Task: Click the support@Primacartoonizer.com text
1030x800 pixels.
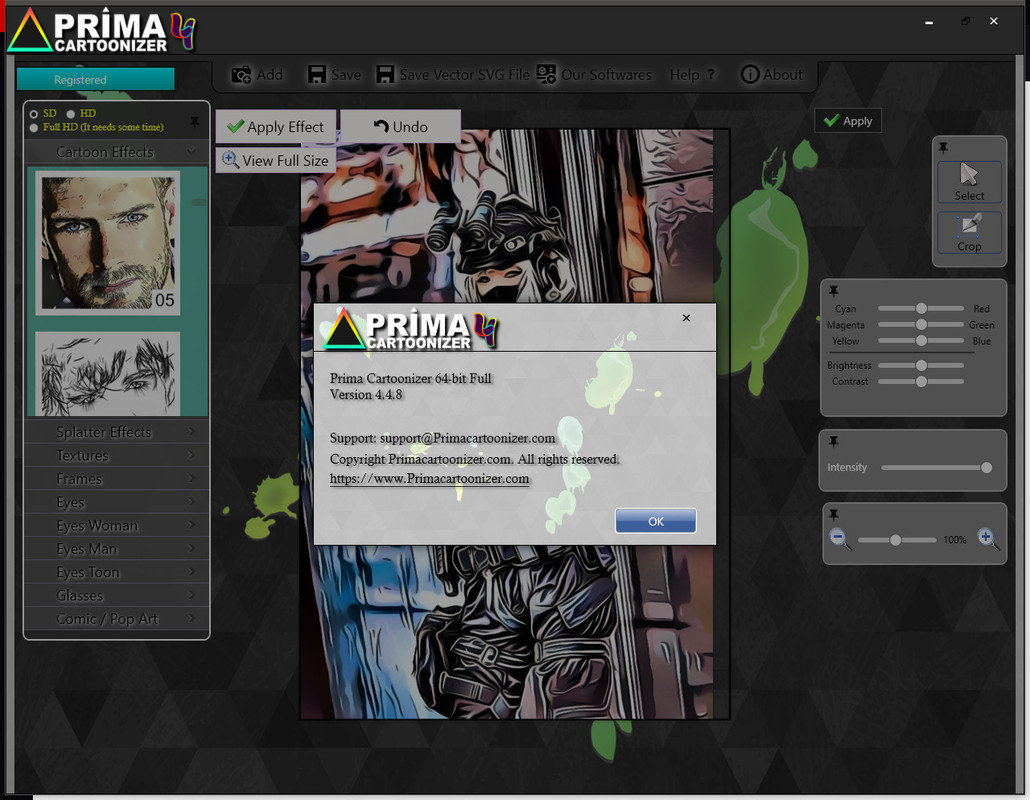Action: coord(468,438)
